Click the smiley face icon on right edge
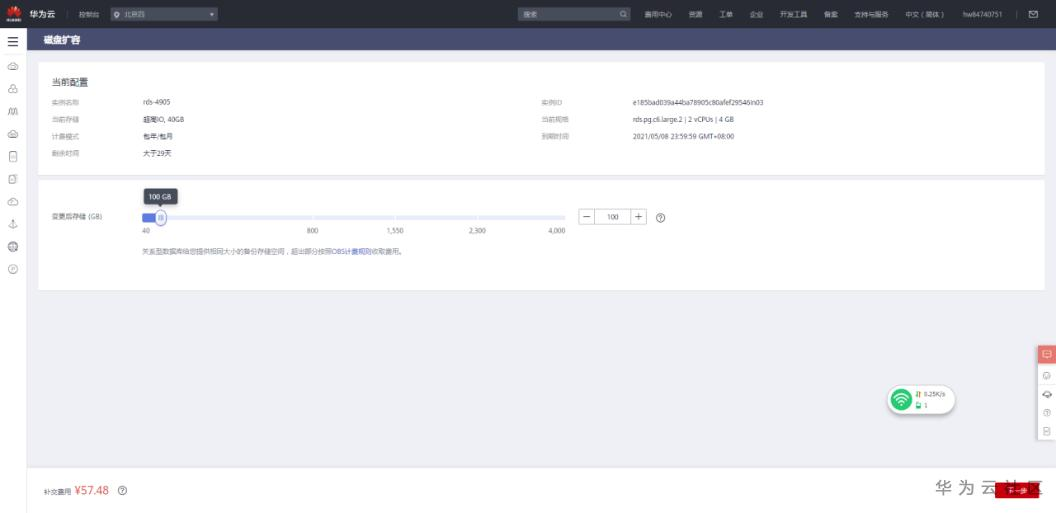This screenshot has width=1056, height=513. coord(1047,376)
